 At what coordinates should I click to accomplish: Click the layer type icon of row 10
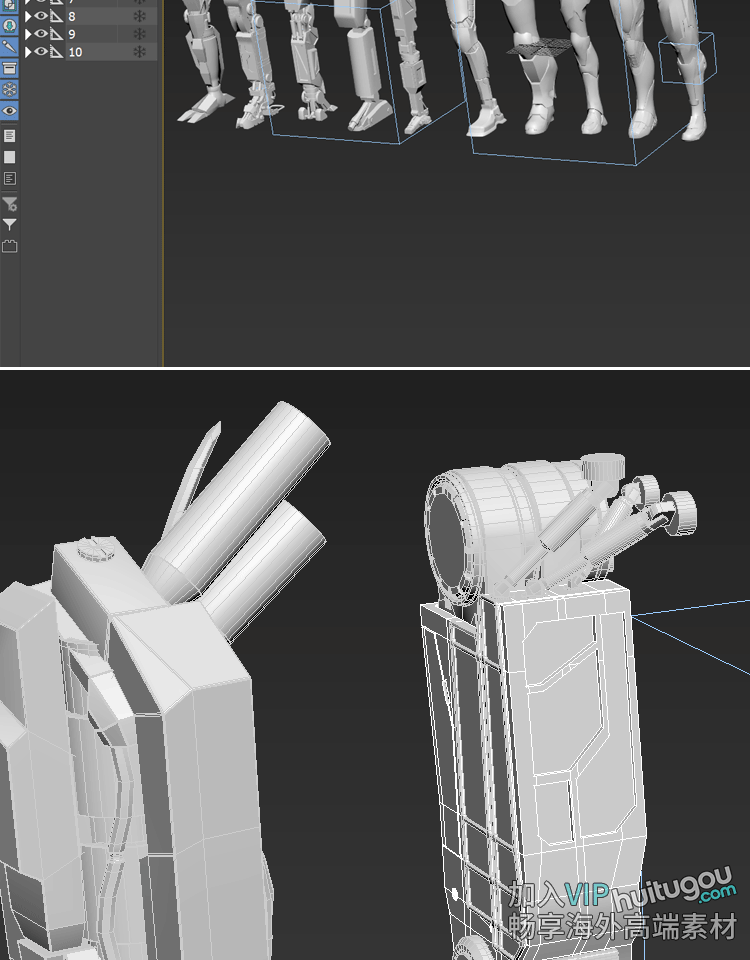pyautogui.click(x=56, y=52)
